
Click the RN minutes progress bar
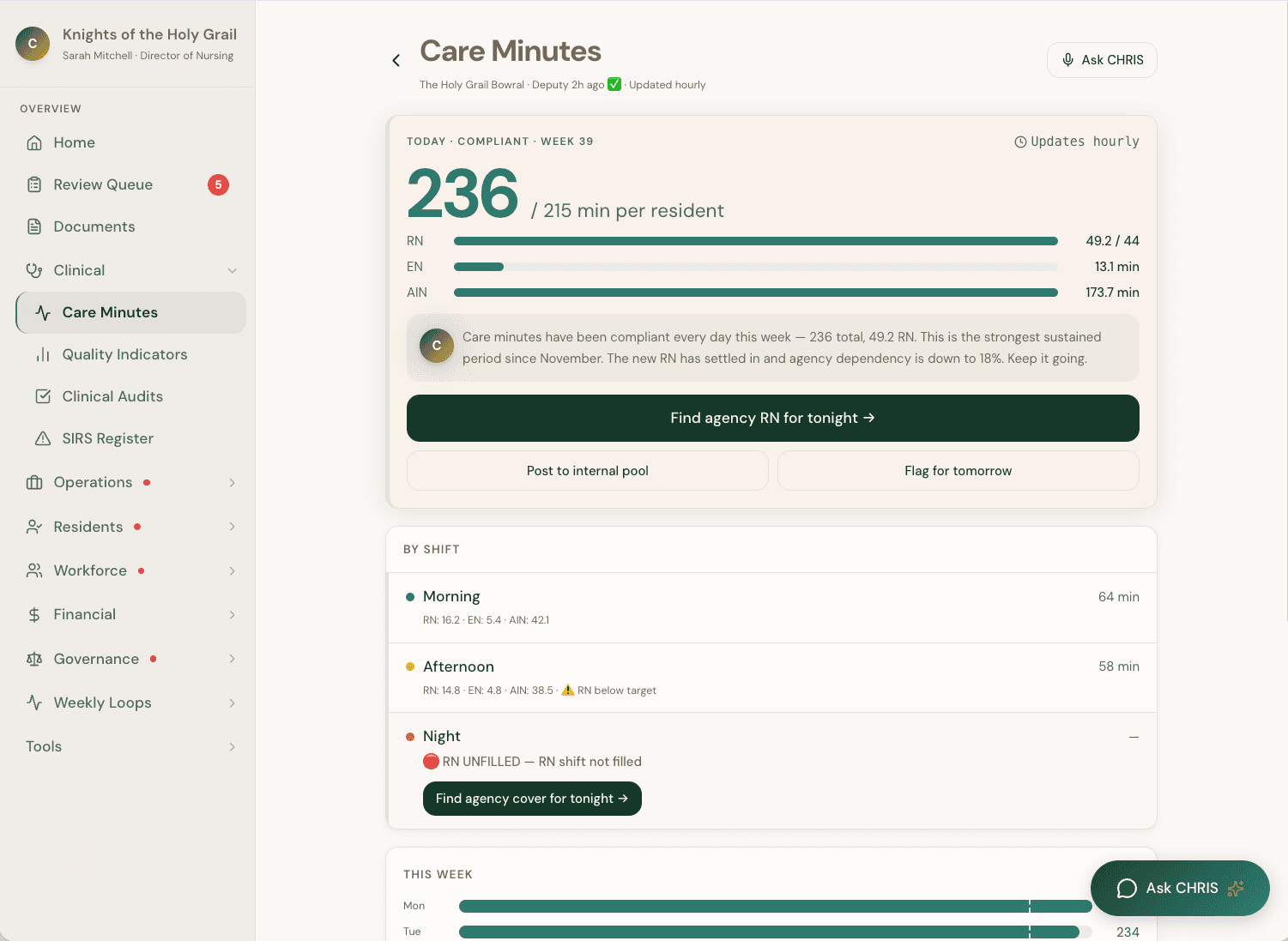(756, 241)
